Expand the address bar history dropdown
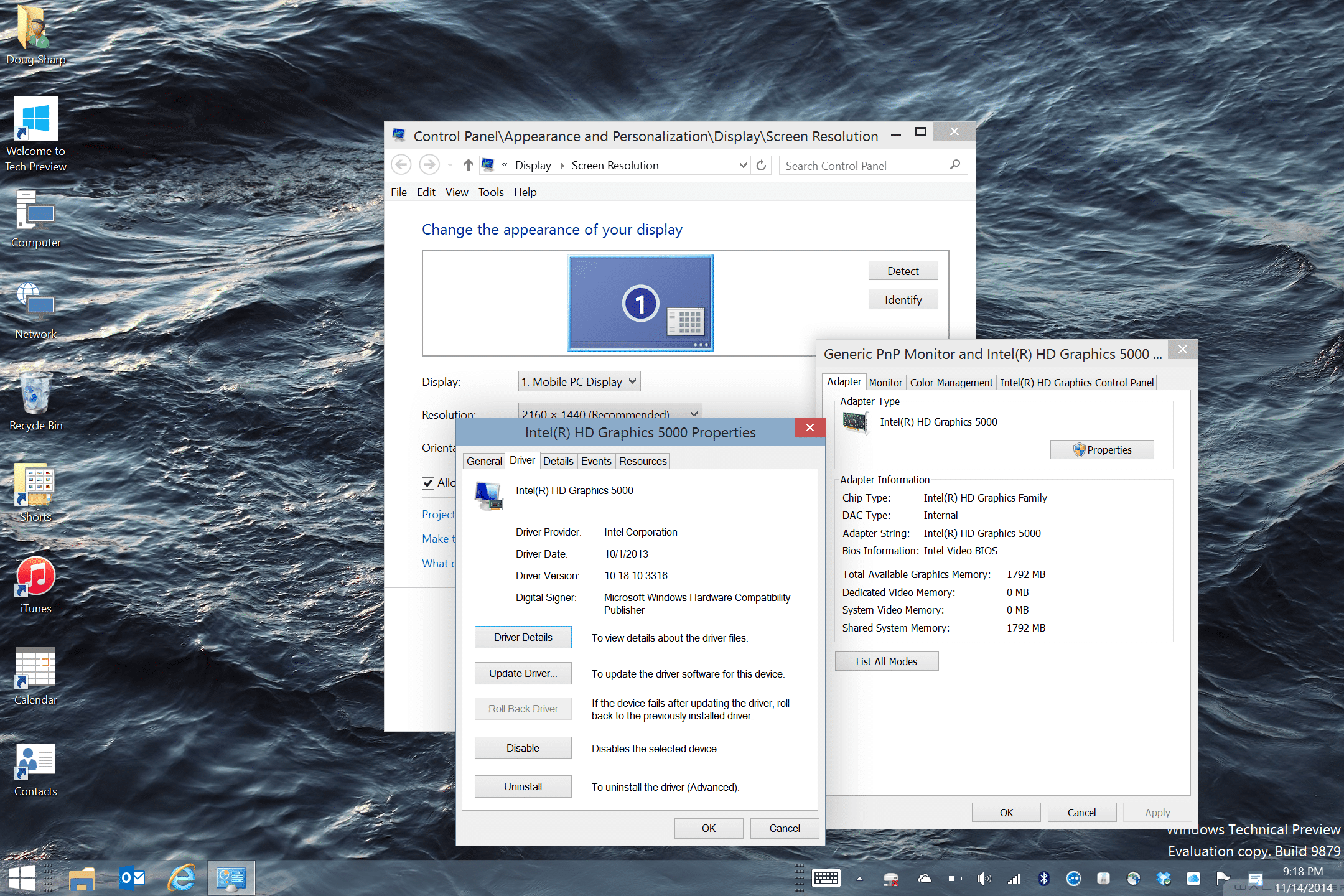Image resolution: width=1344 pixels, height=896 pixels. (x=743, y=165)
